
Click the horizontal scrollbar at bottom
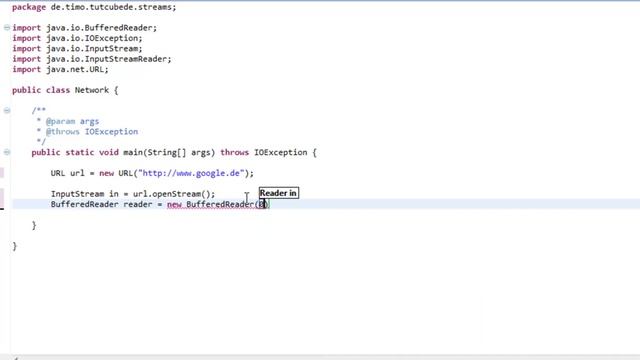[x=320, y=357]
